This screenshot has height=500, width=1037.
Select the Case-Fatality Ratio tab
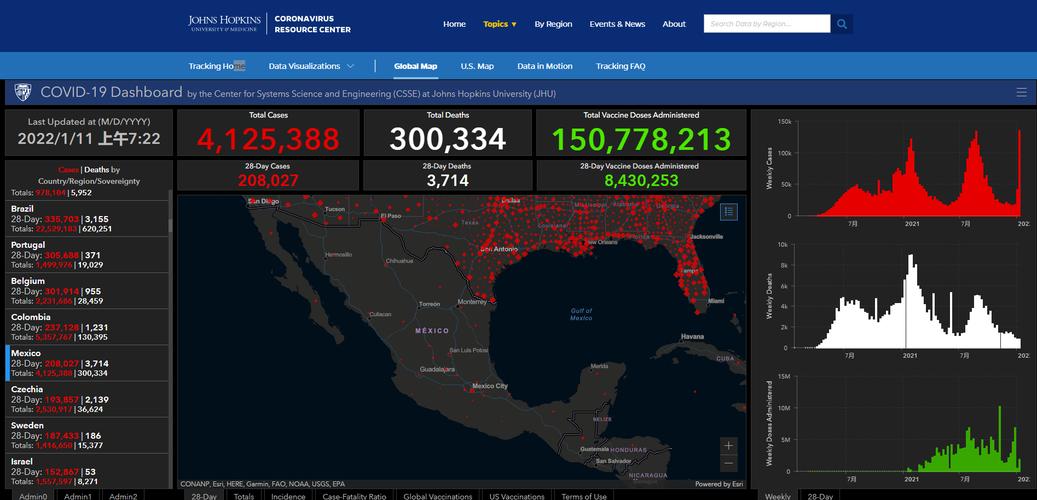pyautogui.click(x=354, y=495)
